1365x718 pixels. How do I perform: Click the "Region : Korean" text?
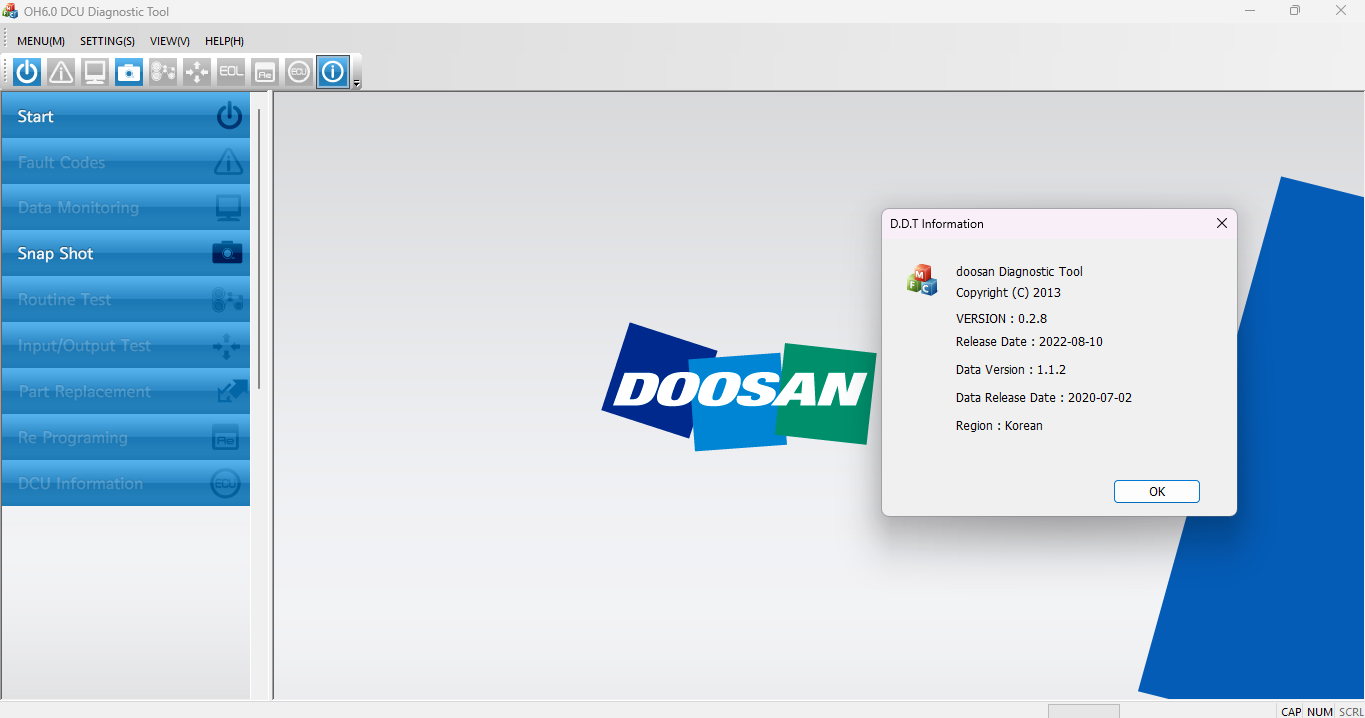pyautogui.click(x=999, y=425)
